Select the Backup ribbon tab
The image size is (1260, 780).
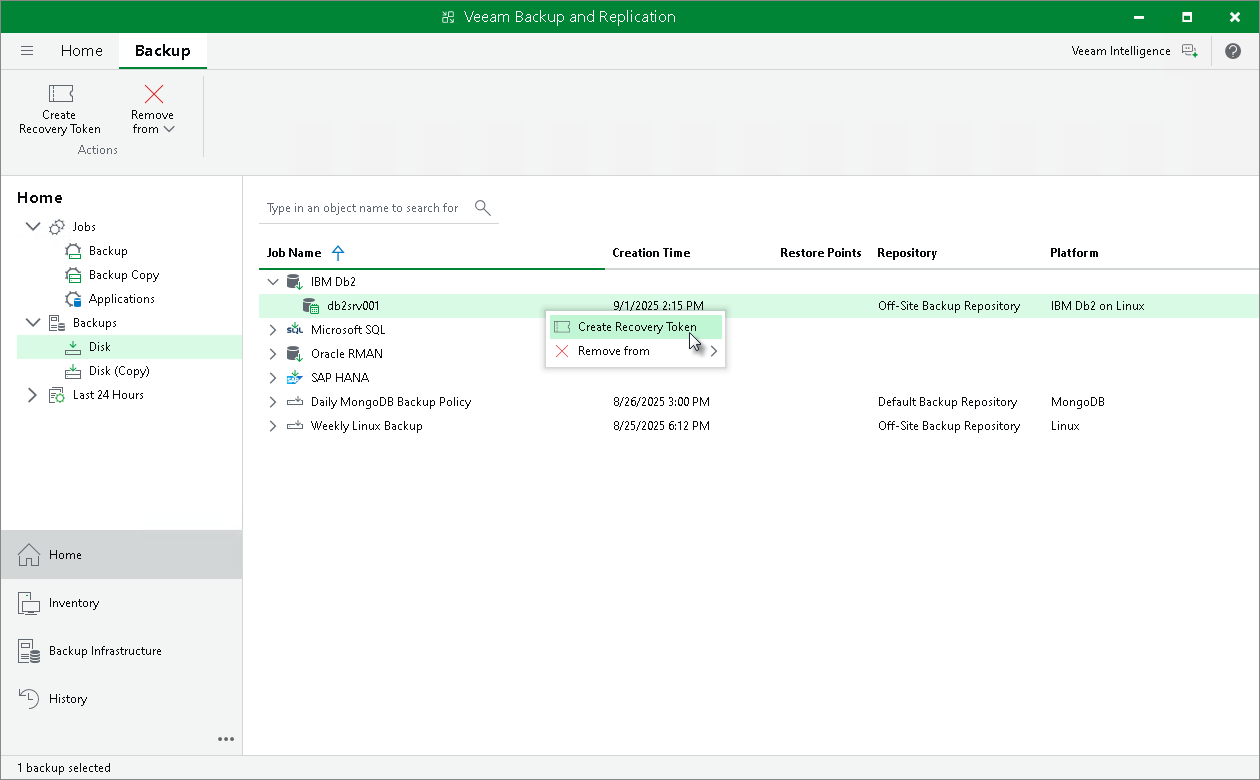(162, 51)
